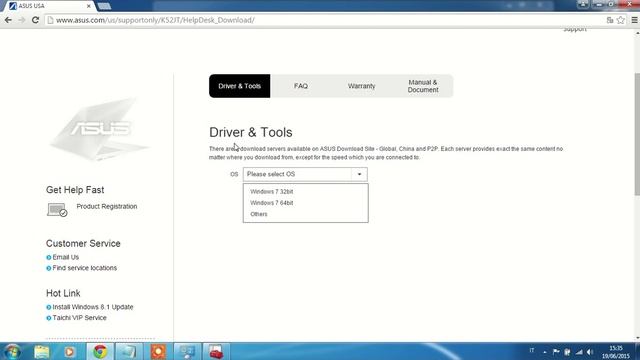Open File Explorer from taskbar
Image resolution: width=640 pixels, height=360 pixels.
point(42,351)
